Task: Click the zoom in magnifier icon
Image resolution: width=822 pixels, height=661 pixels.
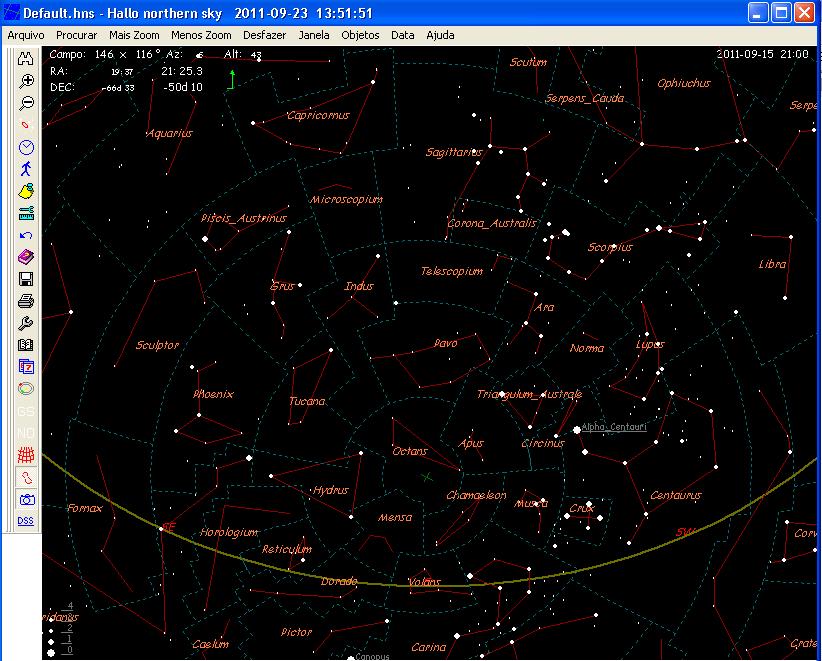Action: click(26, 81)
